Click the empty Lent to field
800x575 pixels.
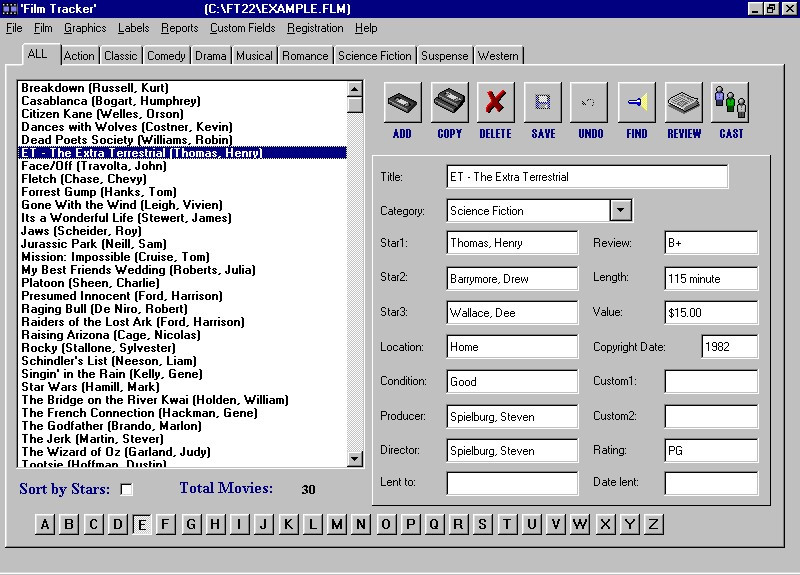[x=512, y=483]
